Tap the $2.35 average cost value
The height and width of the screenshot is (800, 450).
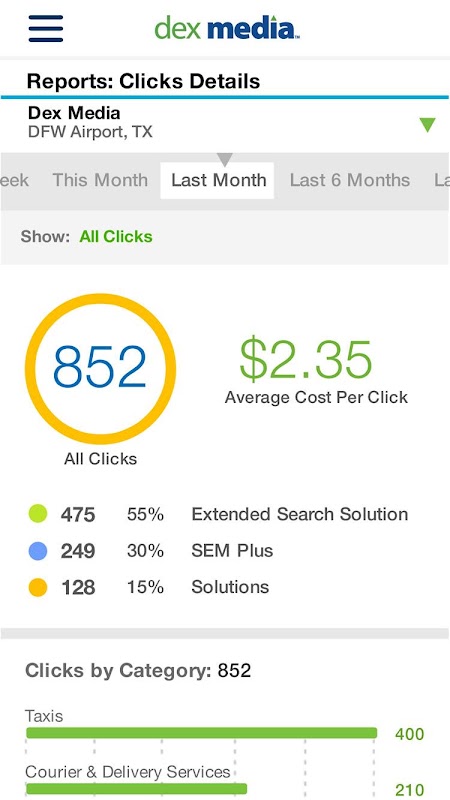point(306,360)
